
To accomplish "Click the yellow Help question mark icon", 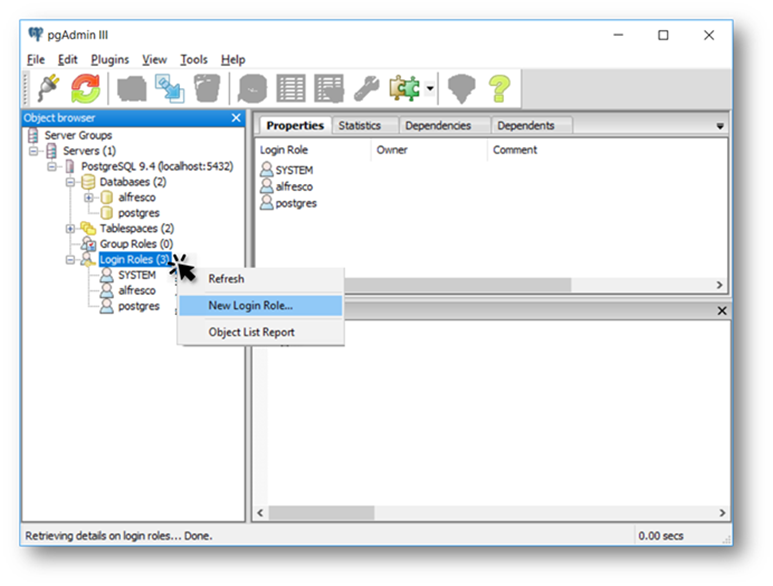I will click(x=499, y=89).
